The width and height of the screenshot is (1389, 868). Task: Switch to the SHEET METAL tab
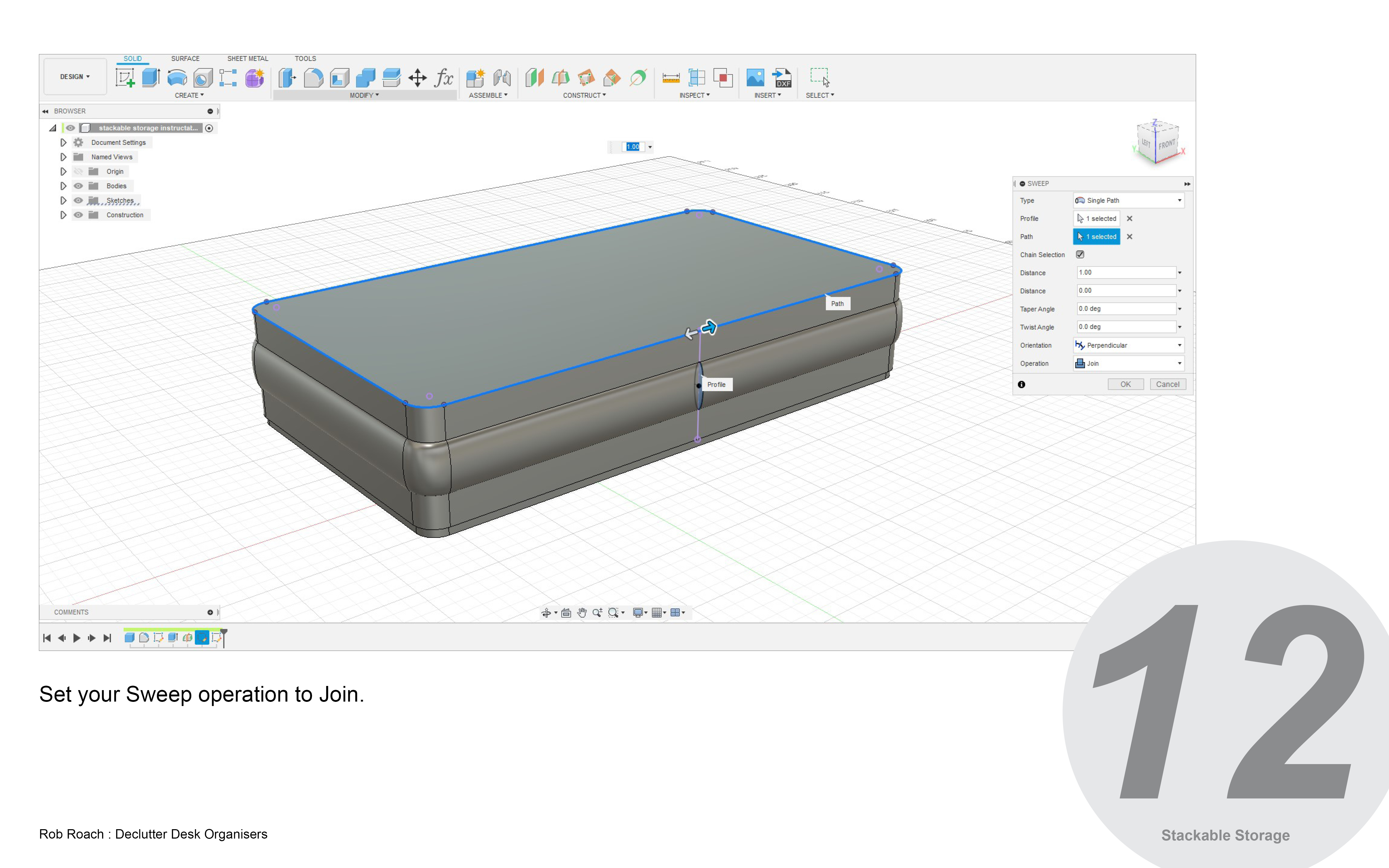(247, 59)
